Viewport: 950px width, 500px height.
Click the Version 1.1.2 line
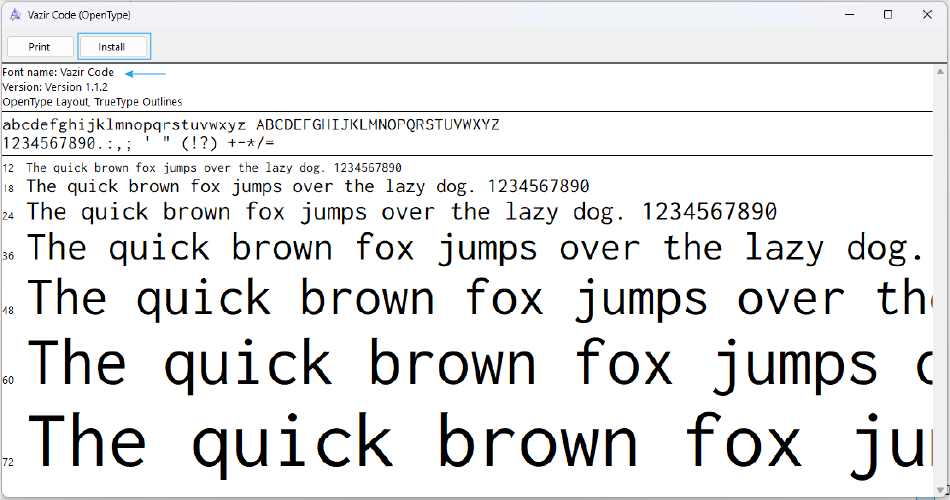pyautogui.click(x=55, y=87)
